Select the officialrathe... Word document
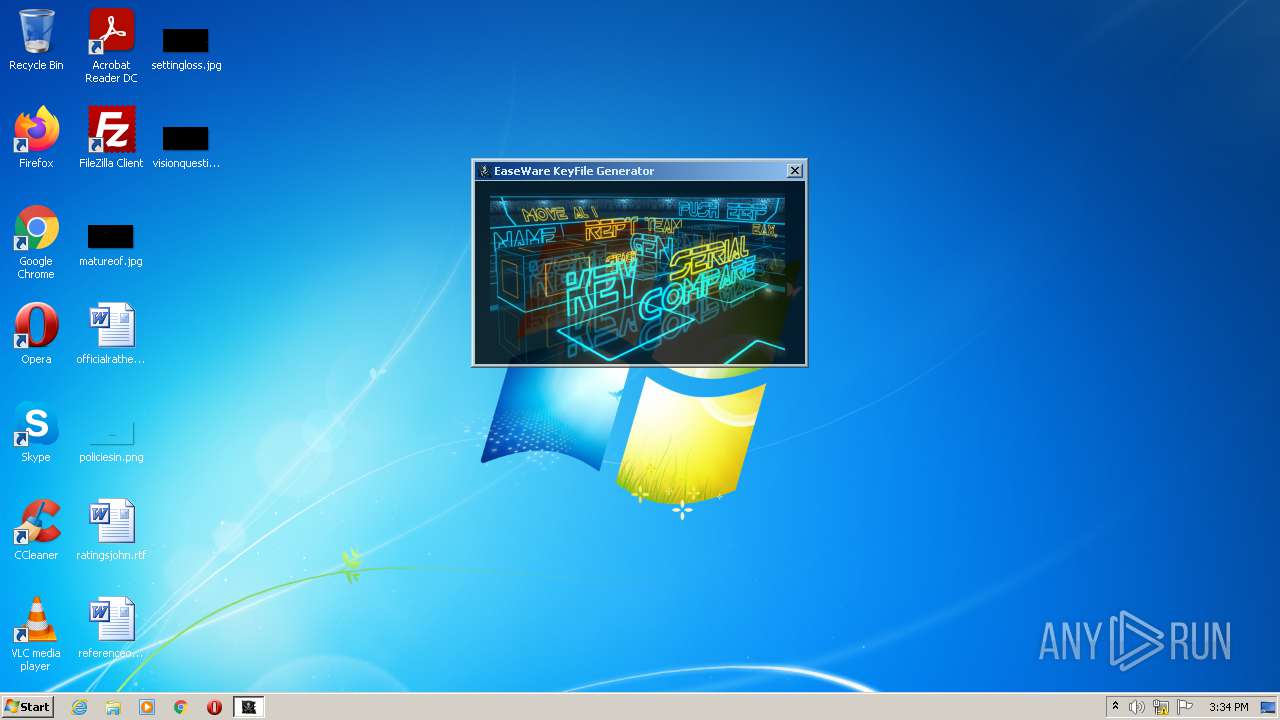1280x720 pixels. [111, 334]
